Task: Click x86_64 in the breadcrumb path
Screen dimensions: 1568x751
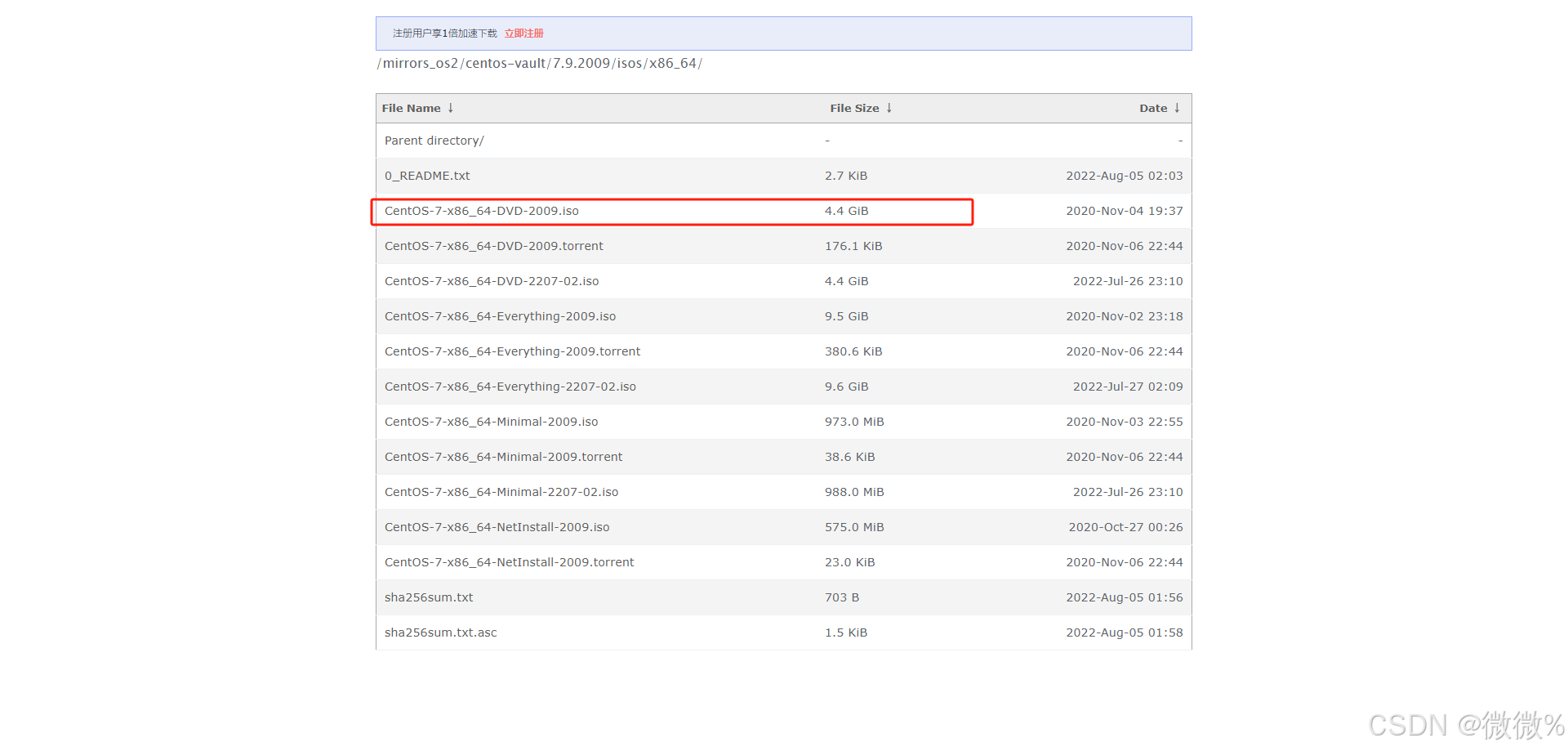Action: (673, 63)
